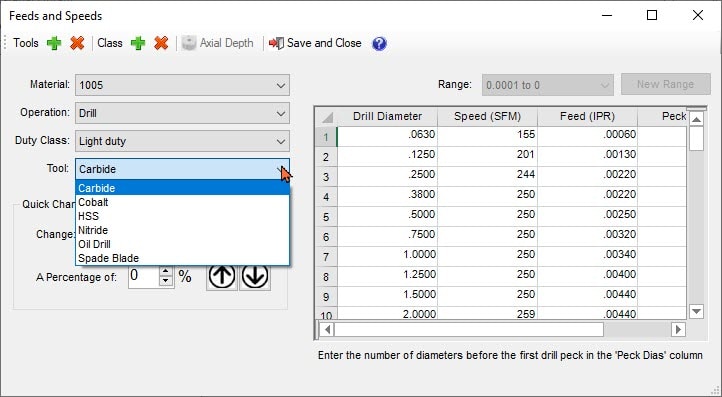The image size is (722, 397).
Task: Add a new tool with green plus
Action: point(54,43)
